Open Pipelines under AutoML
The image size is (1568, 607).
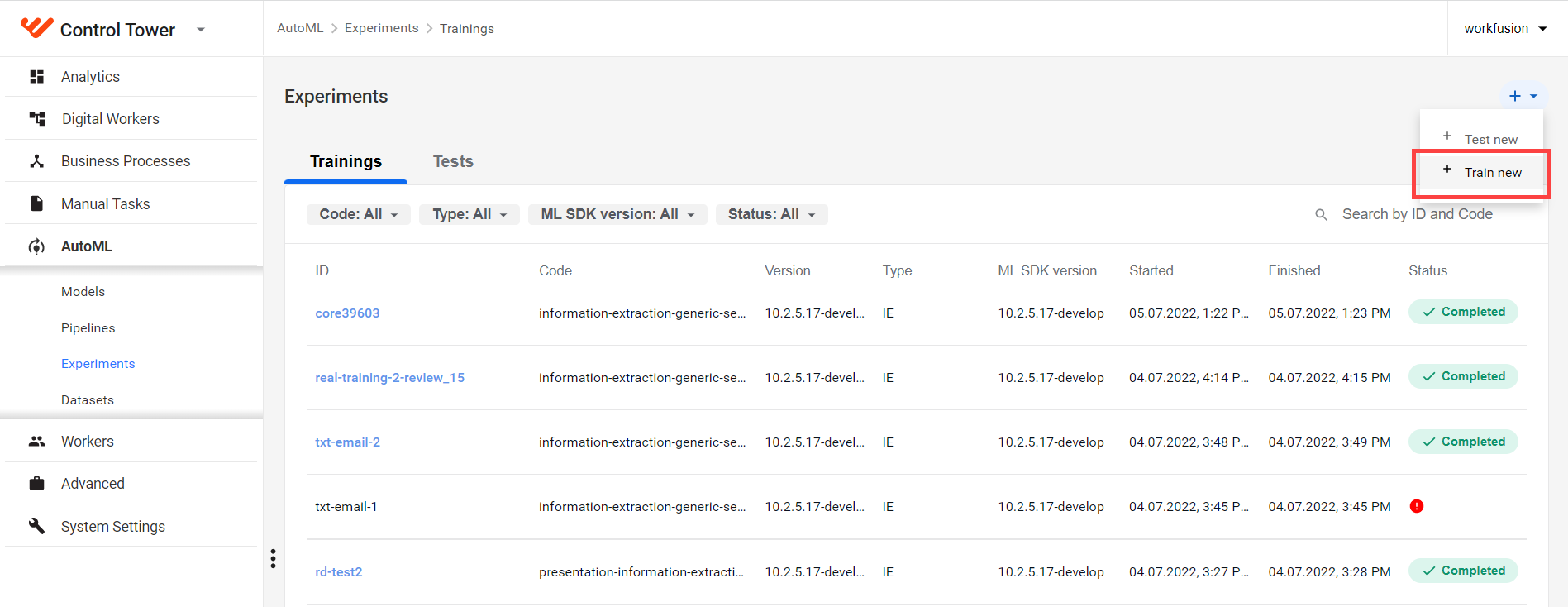pos(88,328)
